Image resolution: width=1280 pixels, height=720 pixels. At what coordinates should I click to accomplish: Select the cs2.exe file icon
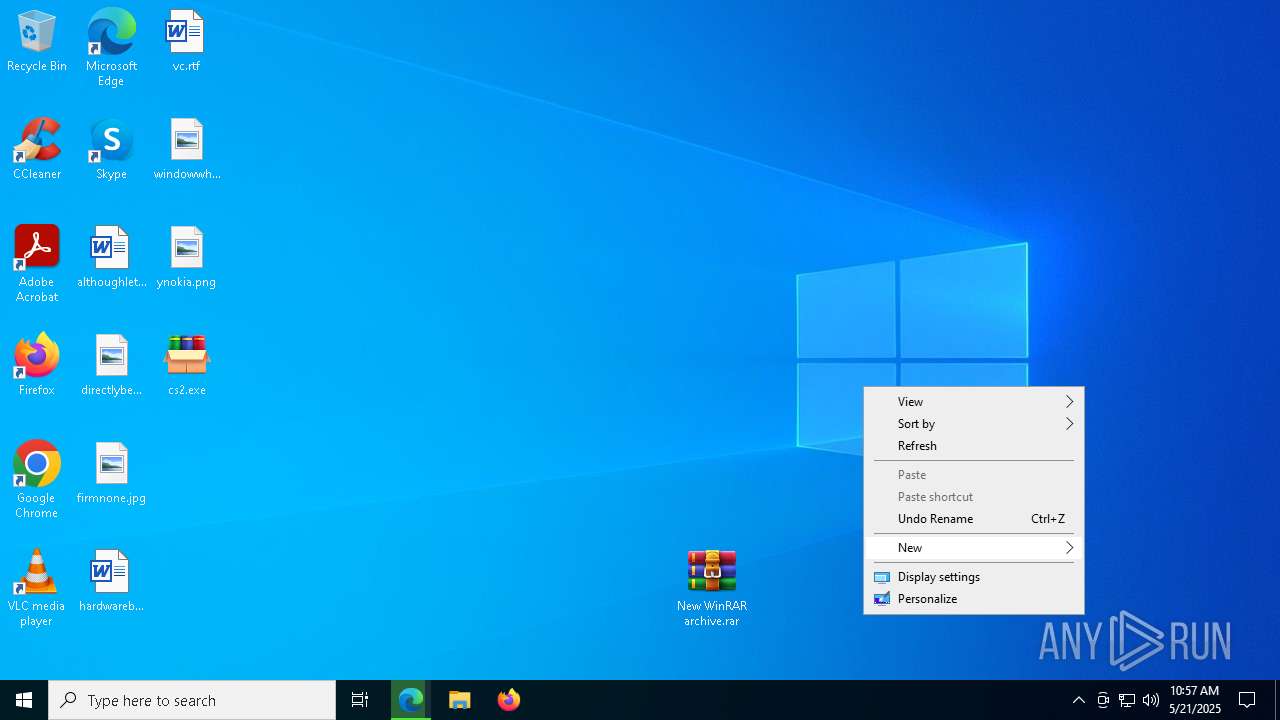click(x=186, y=365)
